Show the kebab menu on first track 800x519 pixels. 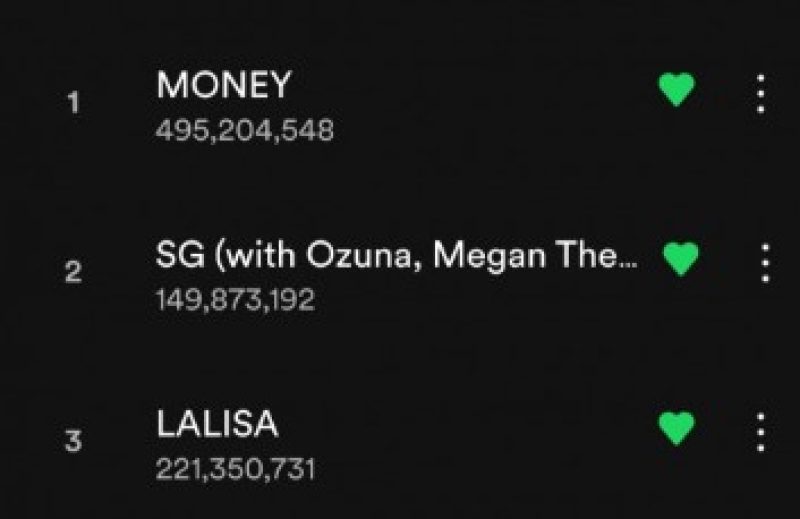pyautogui.click(x=760, y=94)
